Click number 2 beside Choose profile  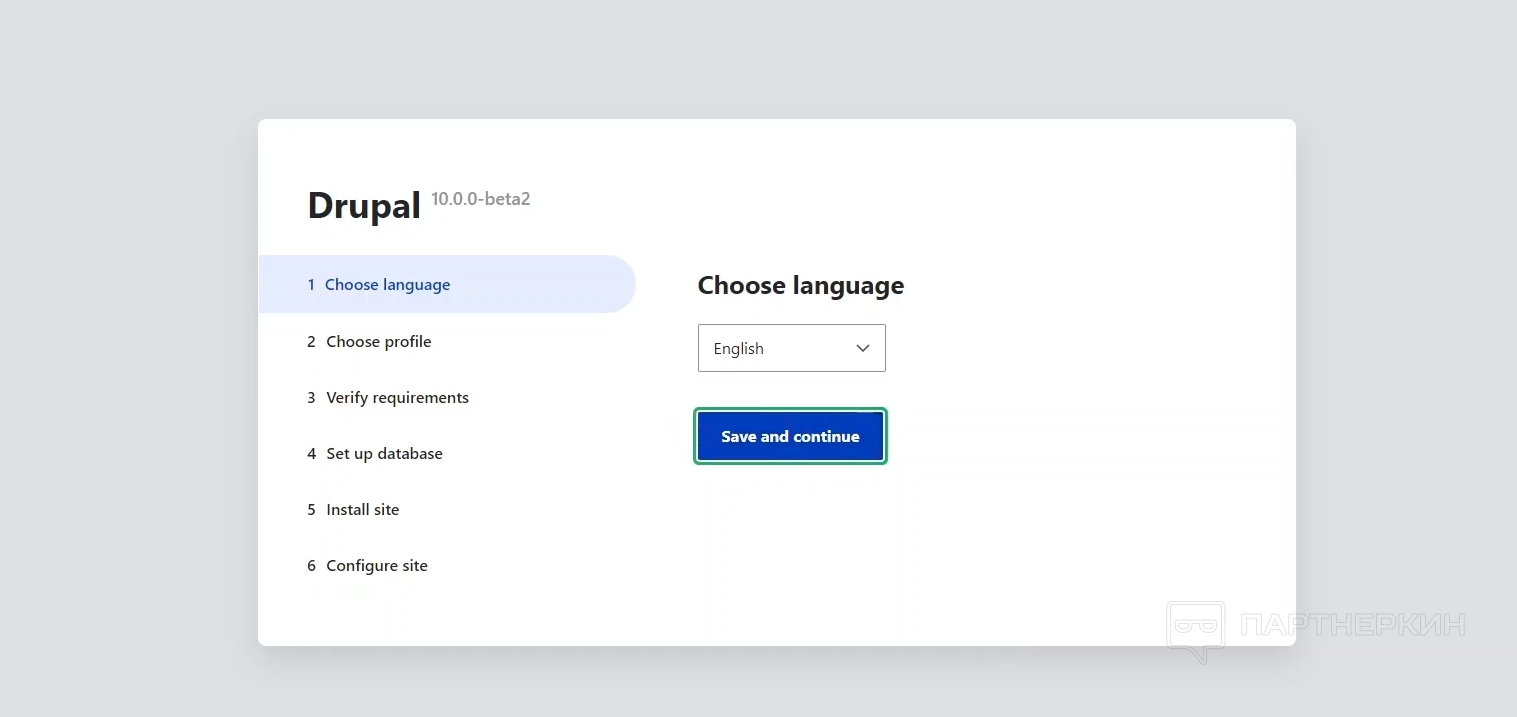[x=311, y=342]
